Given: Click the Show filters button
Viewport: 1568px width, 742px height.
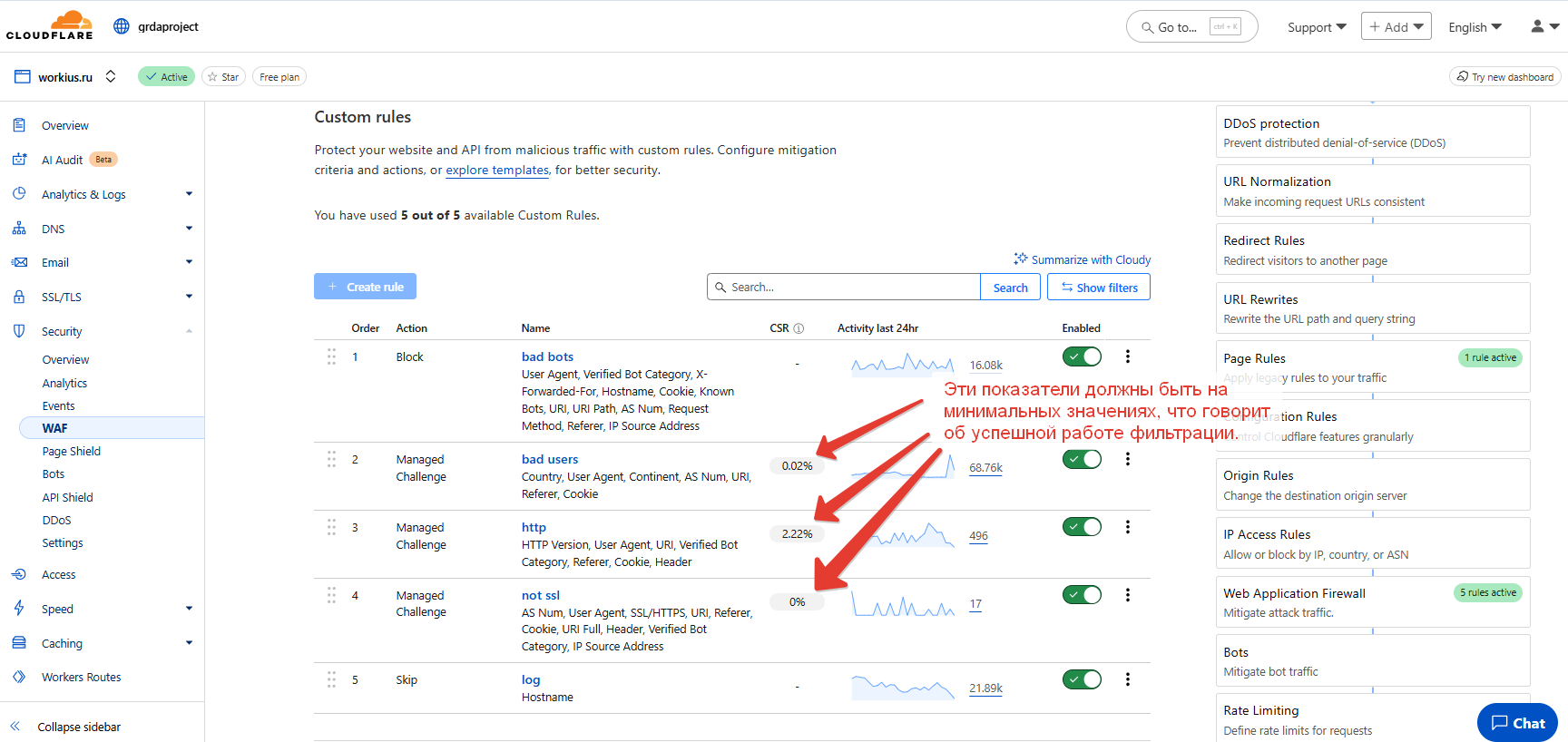Looking at the screenshot, I should 1099,288.
